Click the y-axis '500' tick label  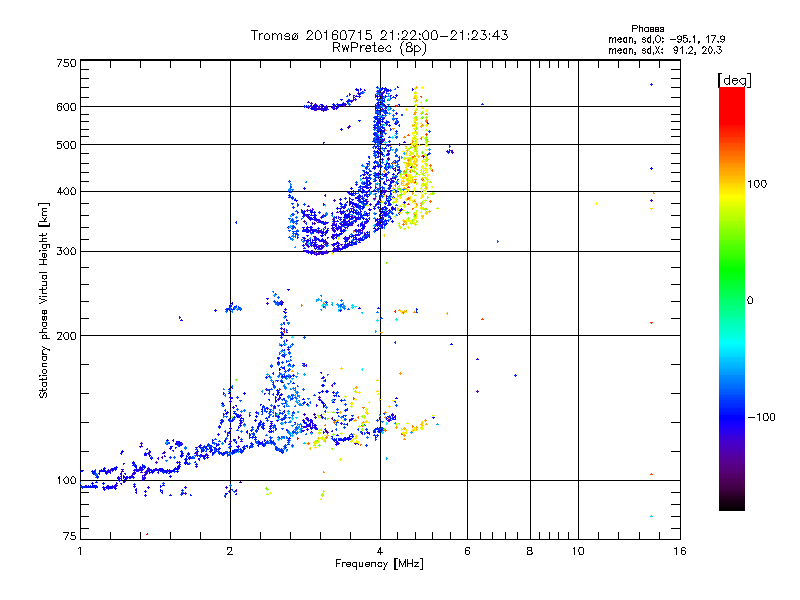point(66,145)
